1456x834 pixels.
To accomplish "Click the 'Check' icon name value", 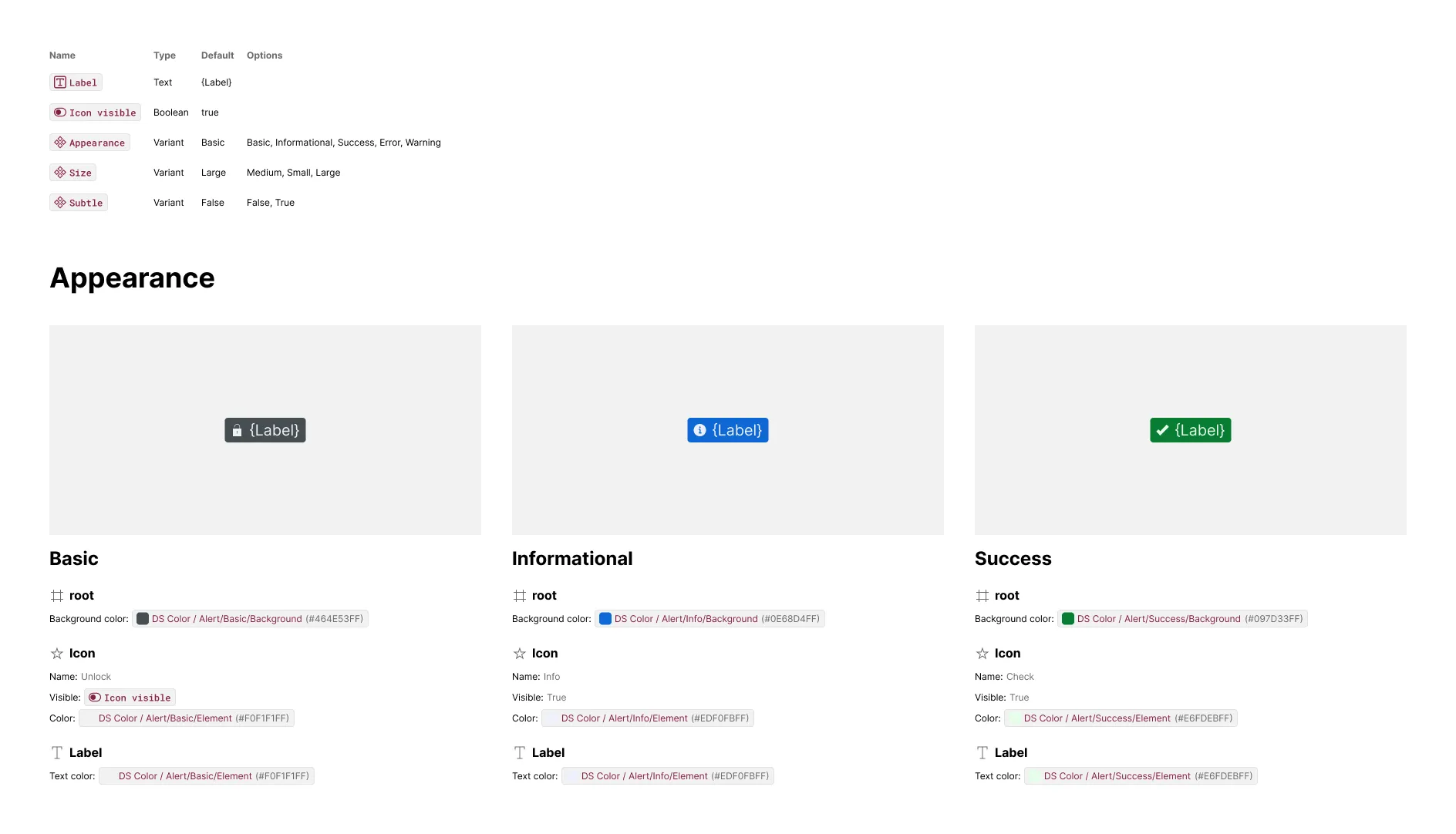I will tap(1020, 677).
